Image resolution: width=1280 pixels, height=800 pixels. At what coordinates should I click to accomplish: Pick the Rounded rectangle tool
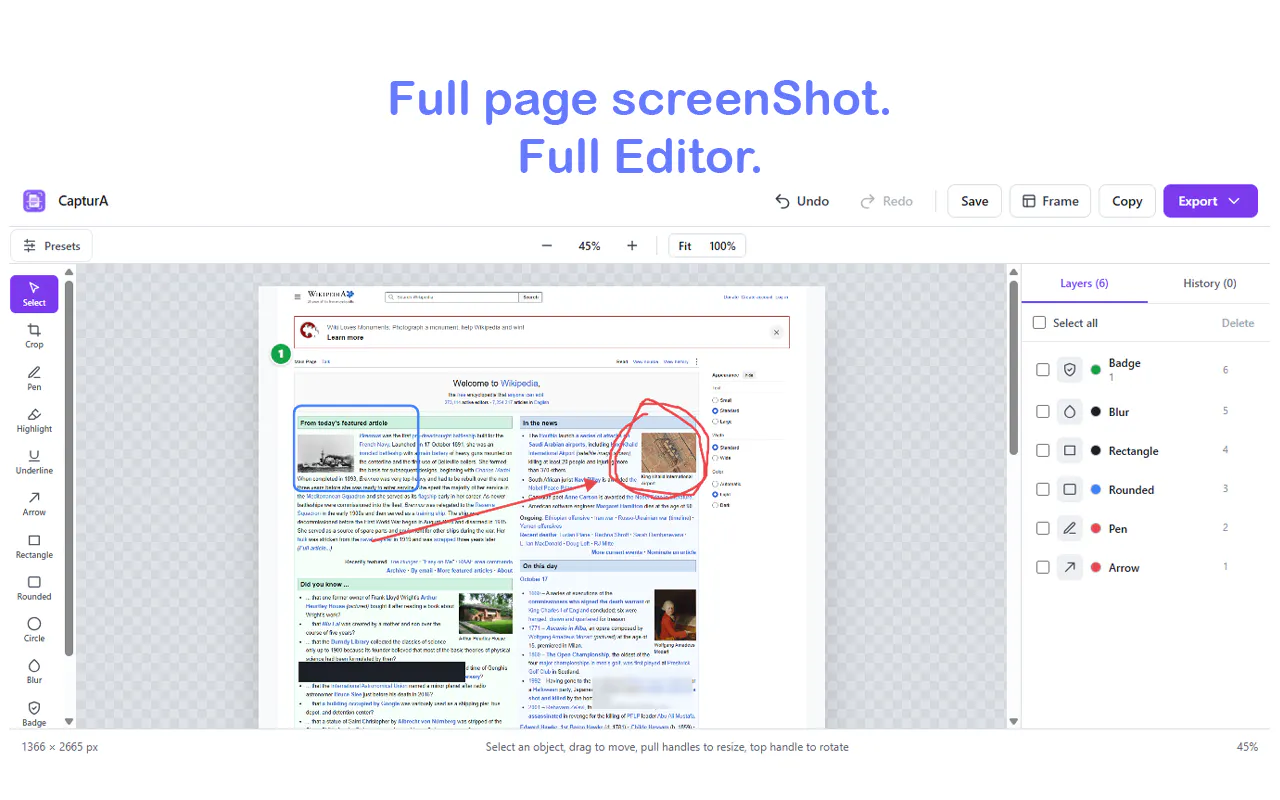tap(34, 588)
